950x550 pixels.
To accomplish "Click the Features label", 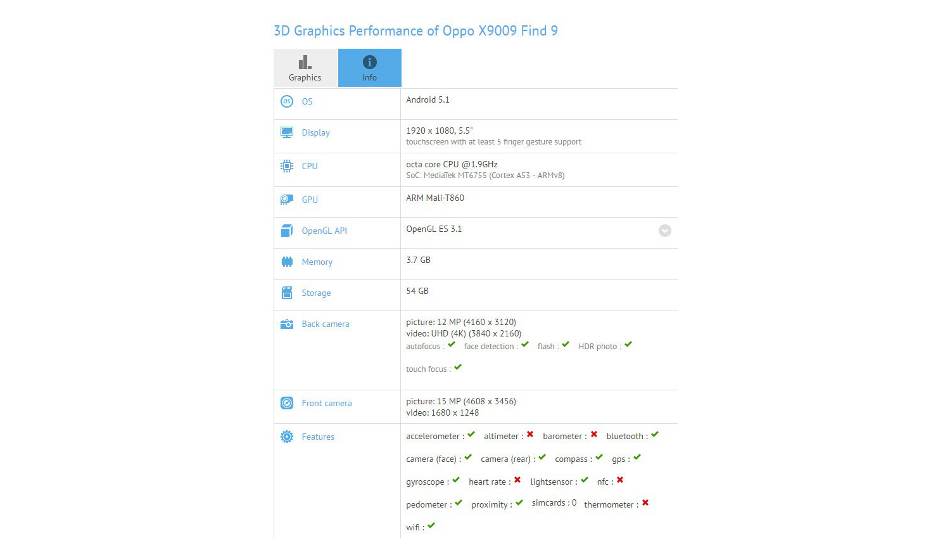I will 318,436.
